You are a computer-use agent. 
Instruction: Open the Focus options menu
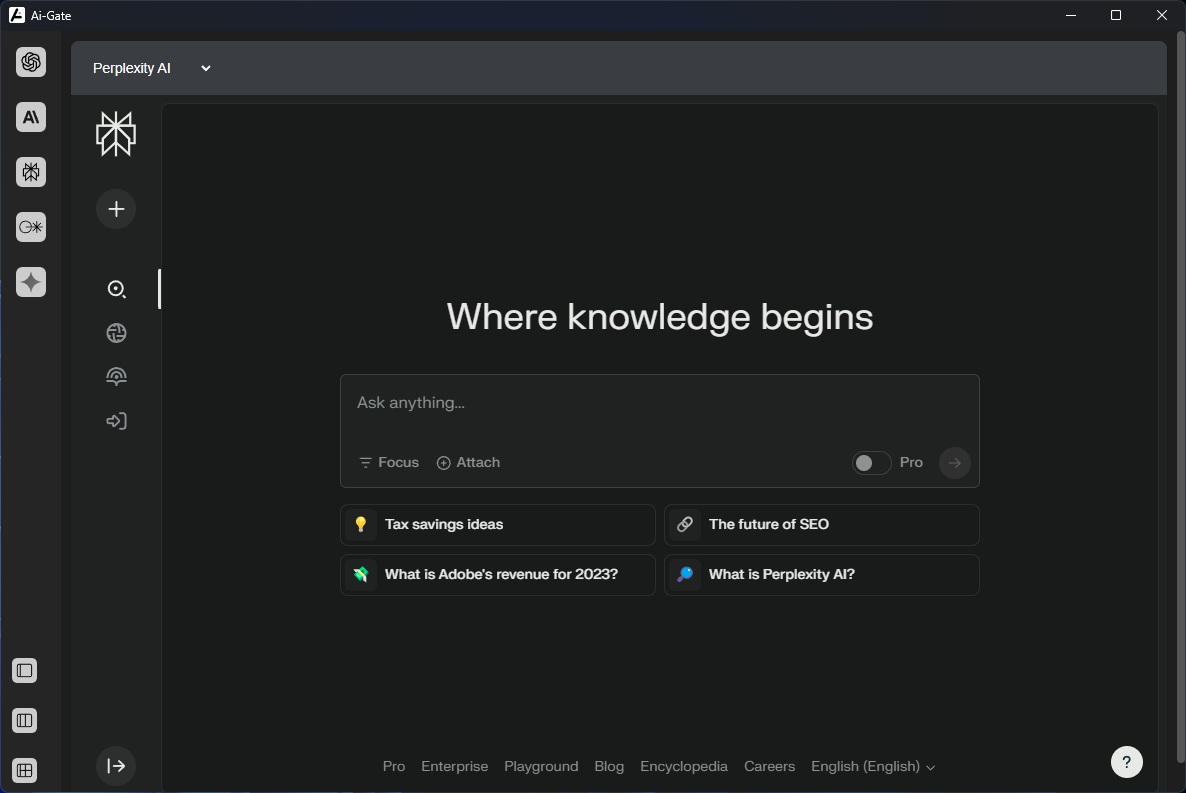(389, 462)
